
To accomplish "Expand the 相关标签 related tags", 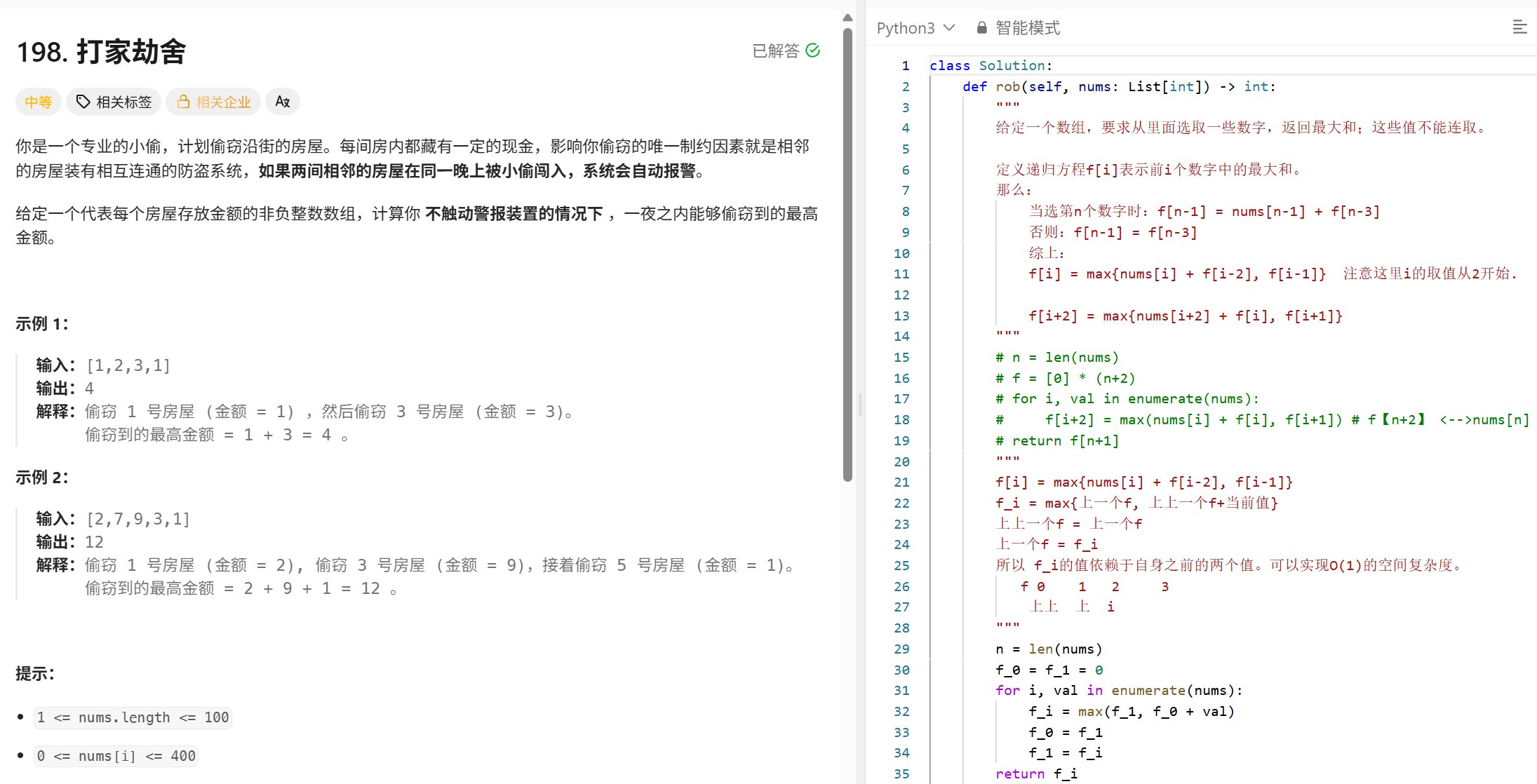I will click(x=123, y=102).
